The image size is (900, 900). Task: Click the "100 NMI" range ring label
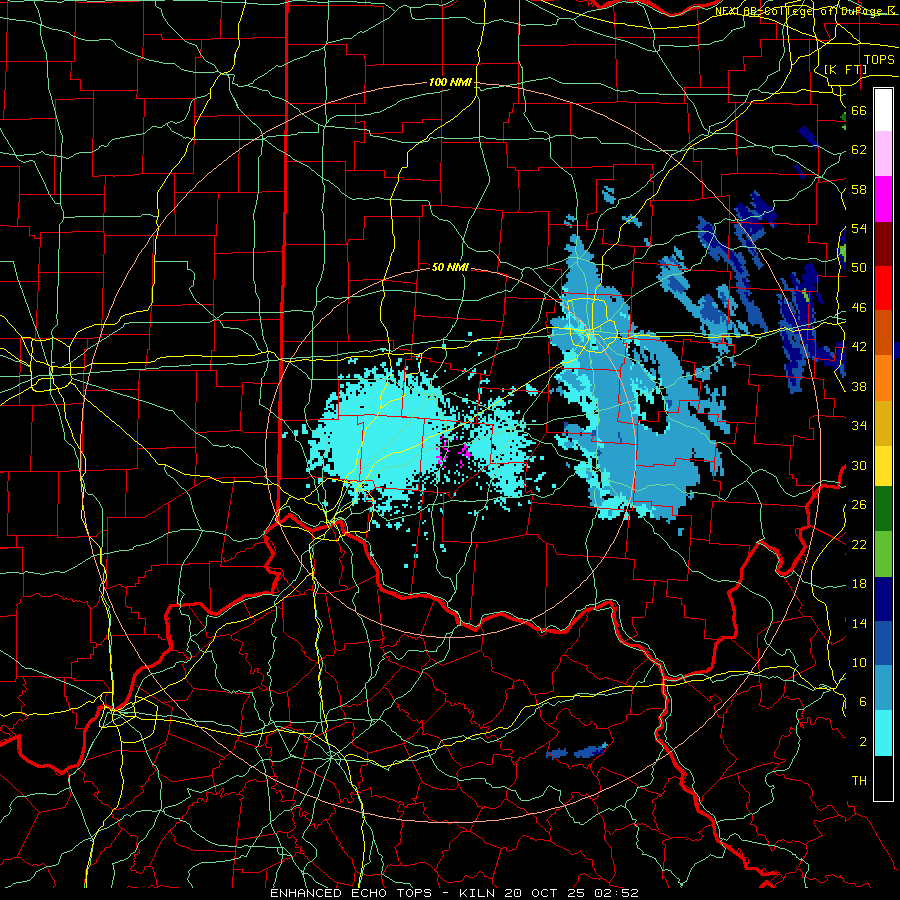tap(450, 83)
